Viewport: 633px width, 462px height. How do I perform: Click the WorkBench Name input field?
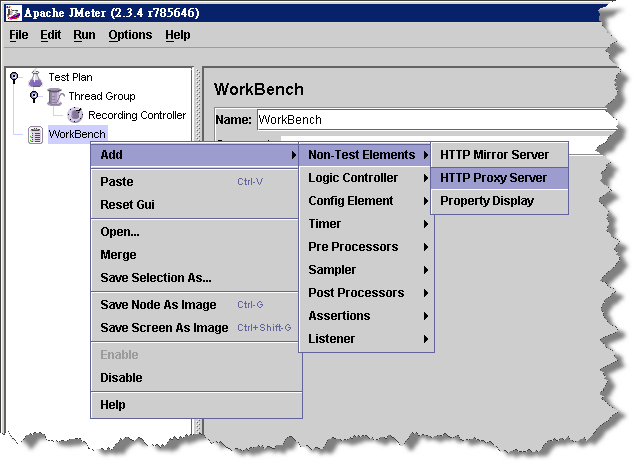click(430, 120)
